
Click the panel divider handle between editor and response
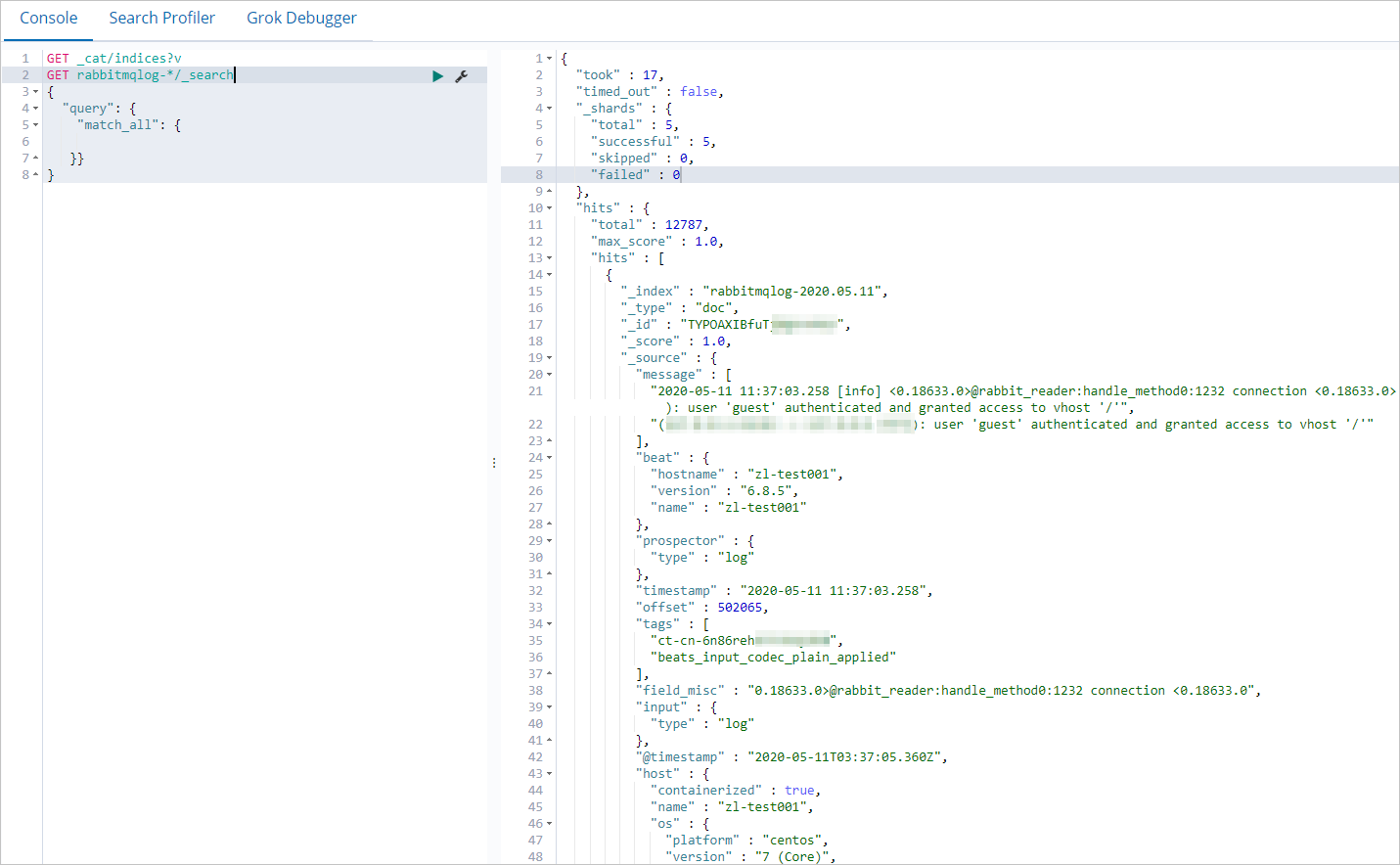pyautogui.click(x=494, y=463)
